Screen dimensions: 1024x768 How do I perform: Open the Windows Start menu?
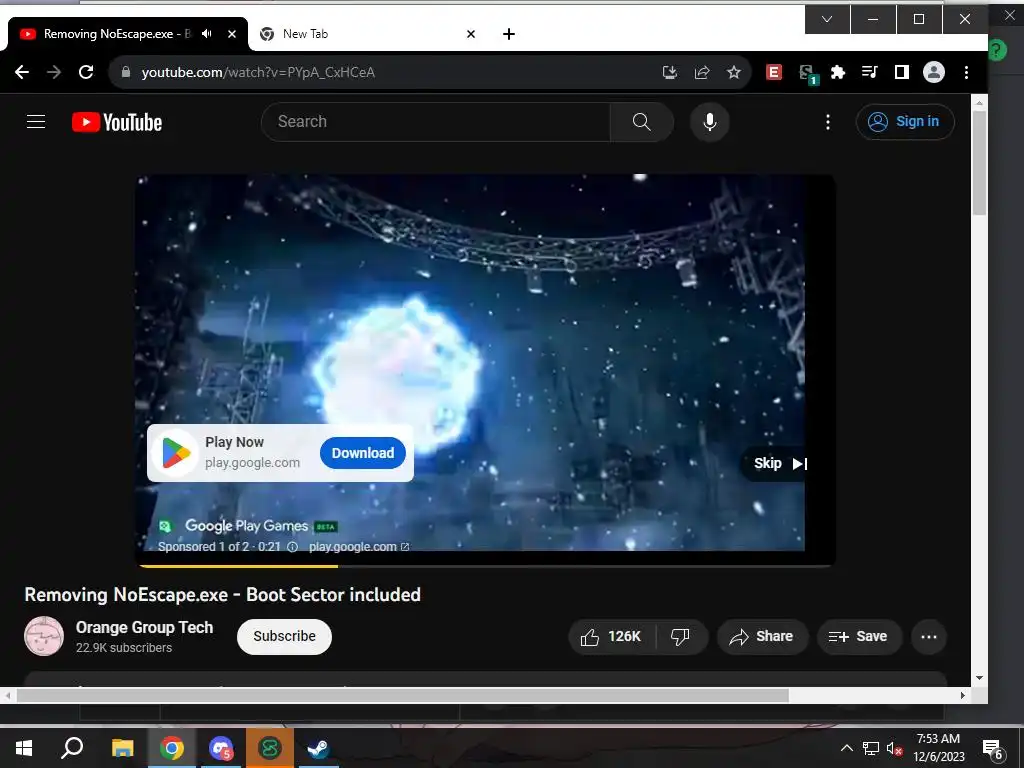point(24,747)
